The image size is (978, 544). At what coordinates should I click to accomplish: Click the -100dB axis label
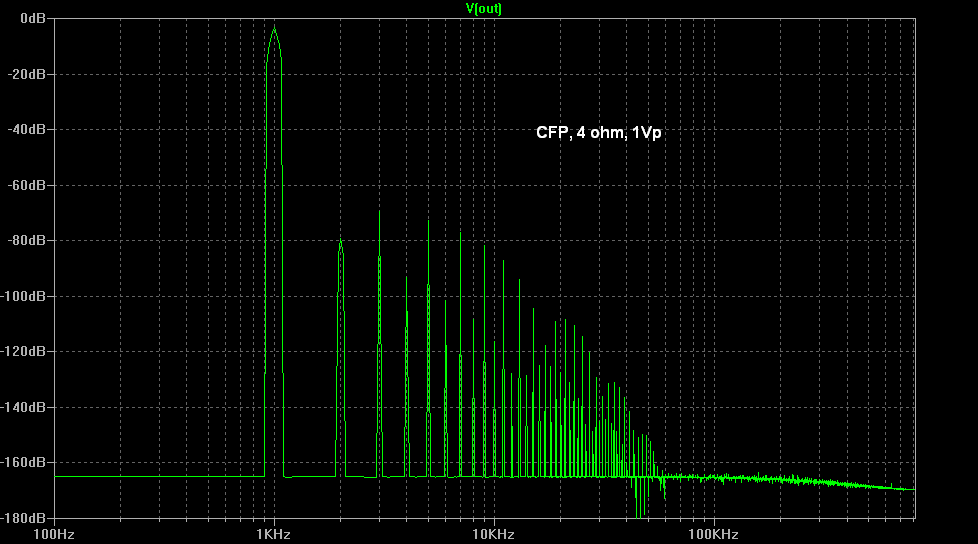click(23, 296)
